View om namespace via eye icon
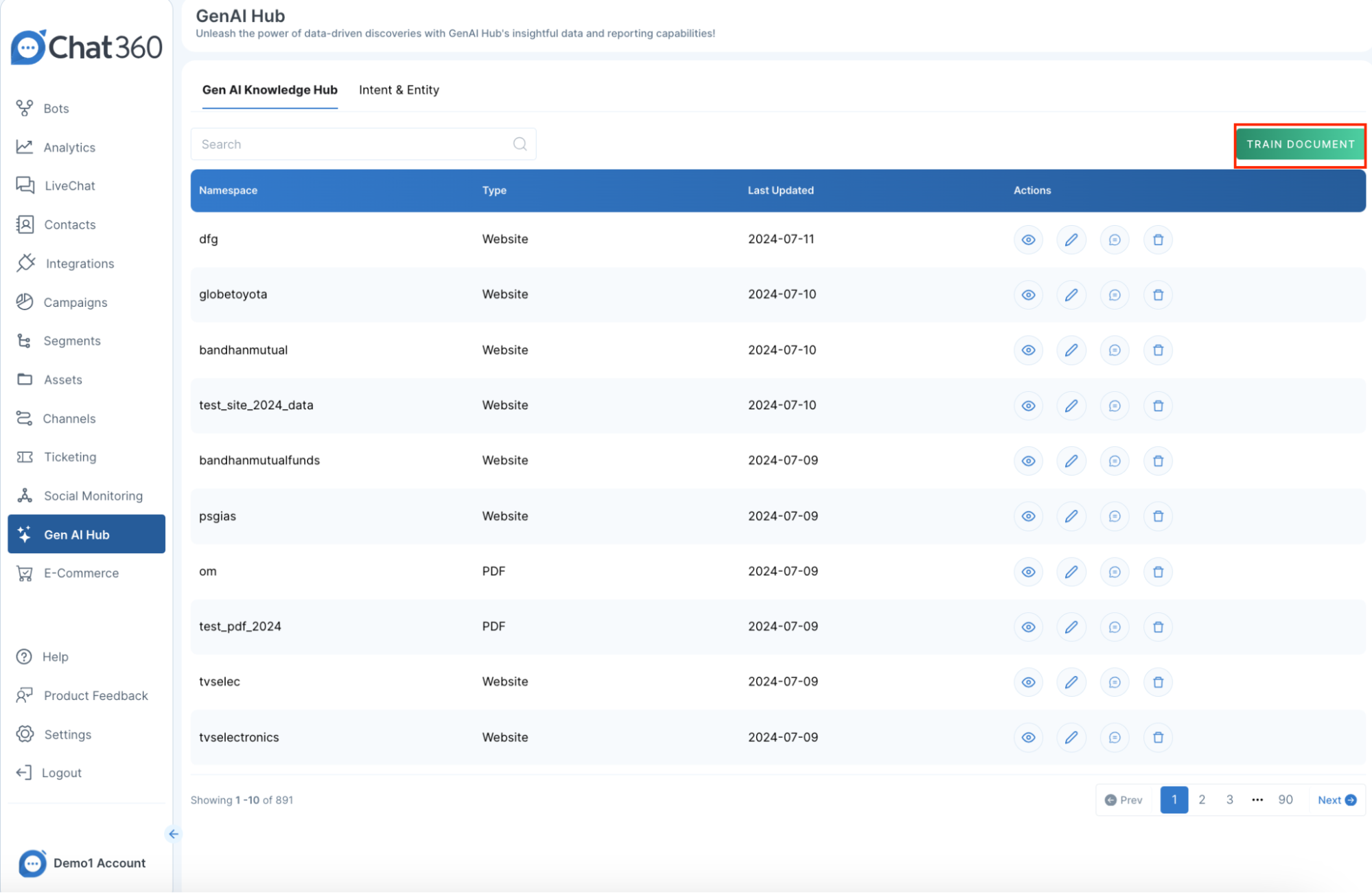1372x893 pixels. [1028, 572]
